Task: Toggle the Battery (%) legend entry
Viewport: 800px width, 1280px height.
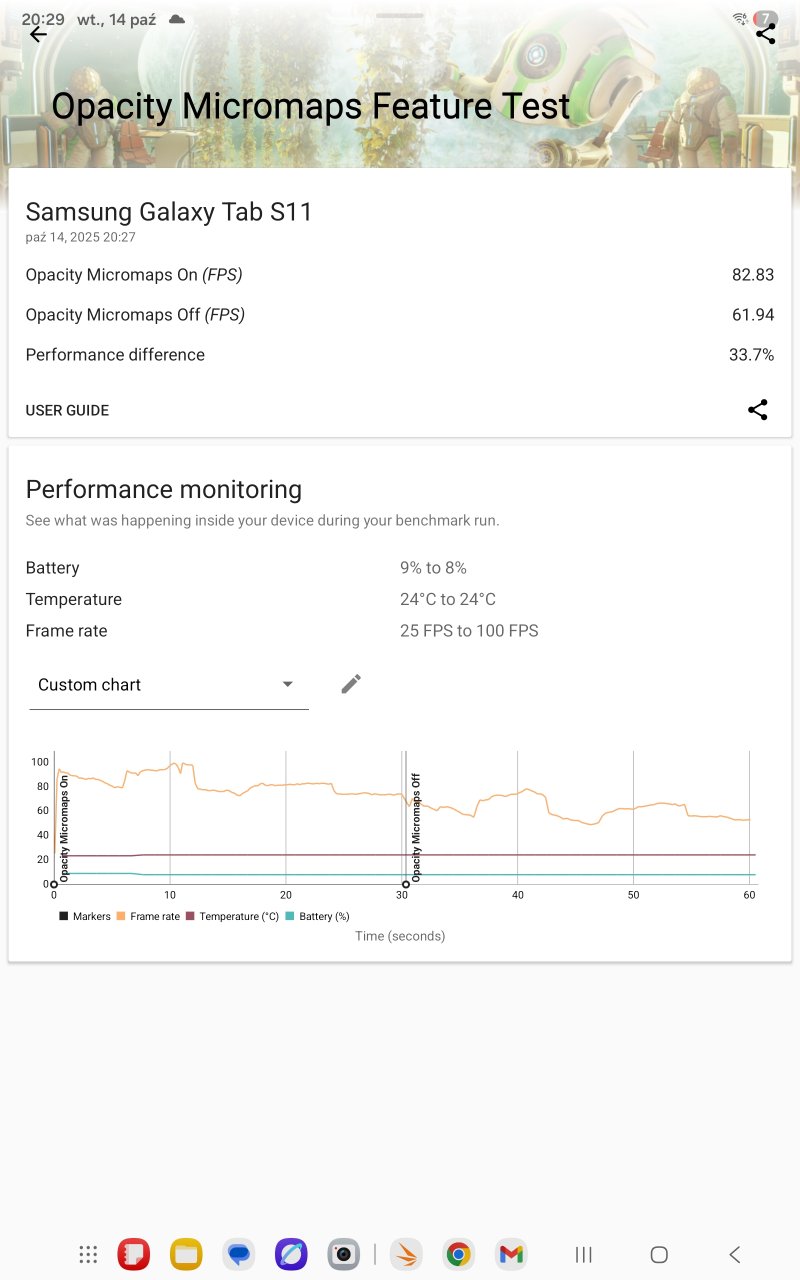Action: coord(317,916)
